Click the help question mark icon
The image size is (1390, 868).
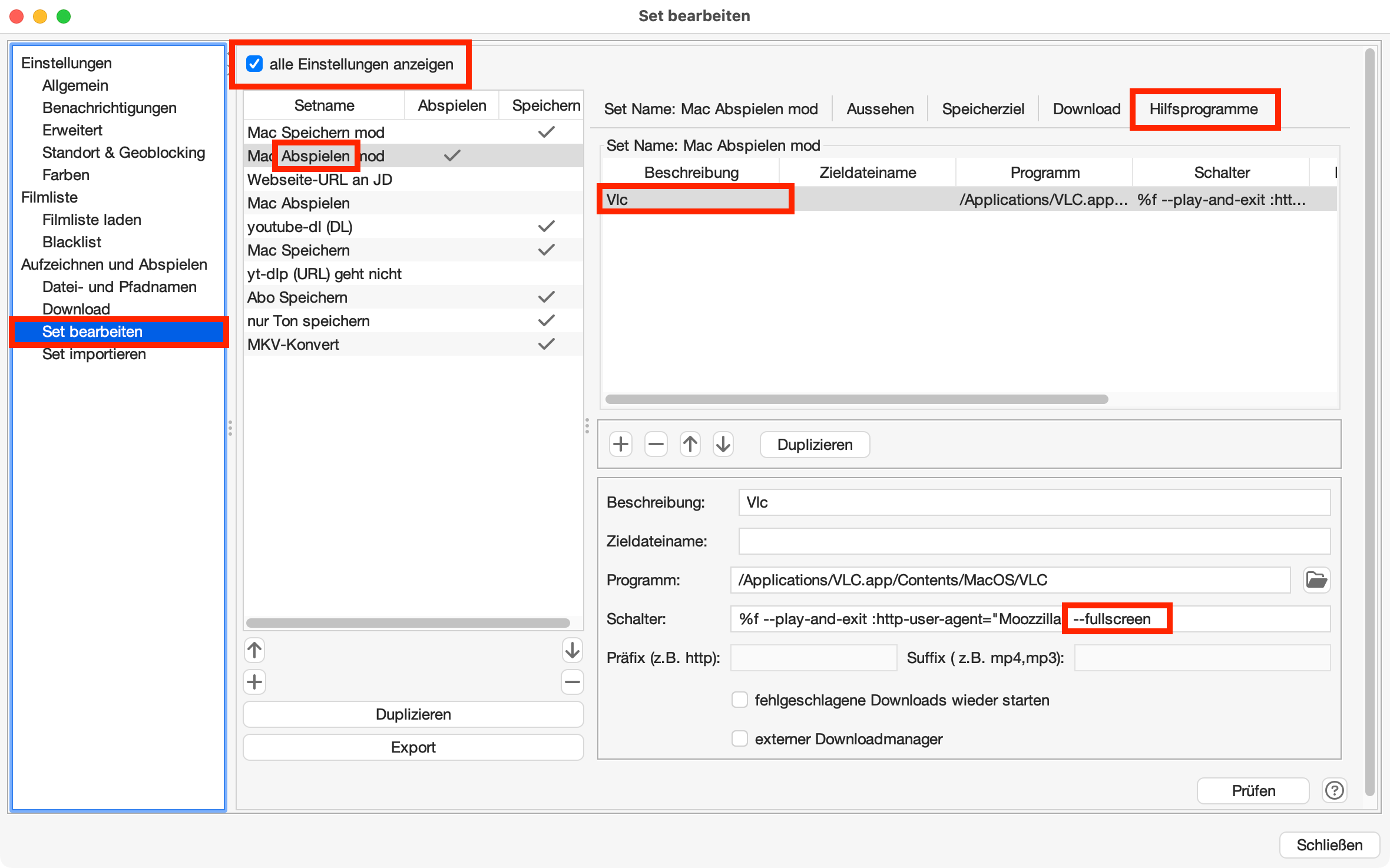coord(1334,790)
